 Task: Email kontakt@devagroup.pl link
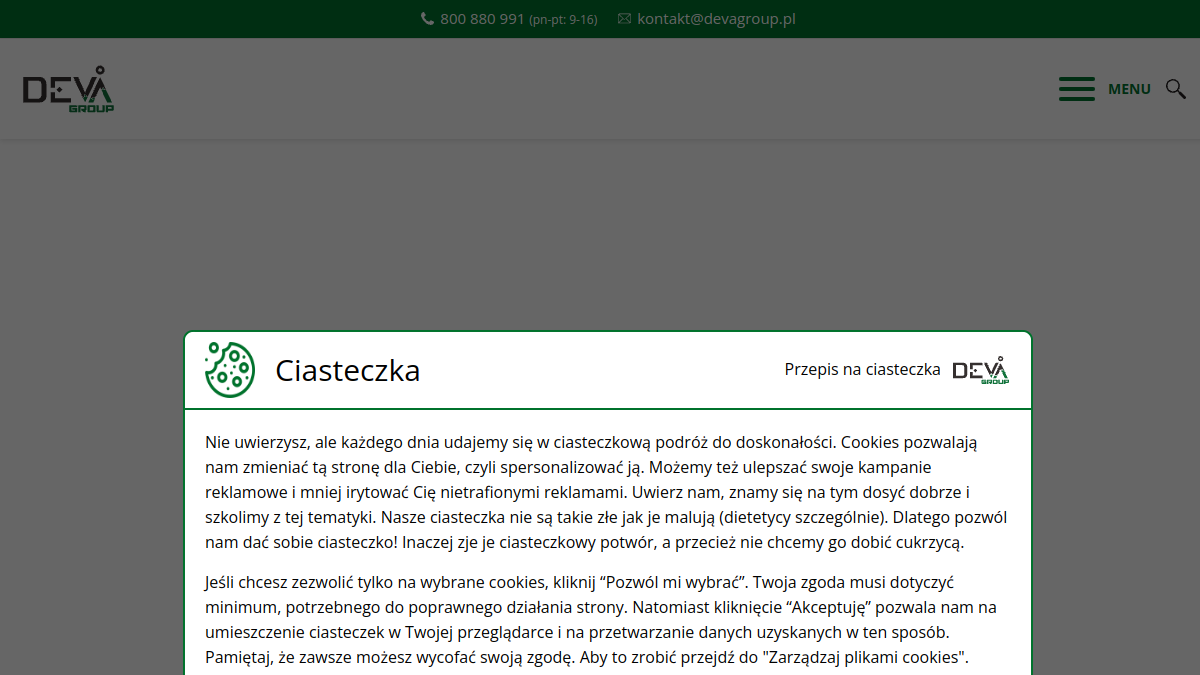coord(717,19)
